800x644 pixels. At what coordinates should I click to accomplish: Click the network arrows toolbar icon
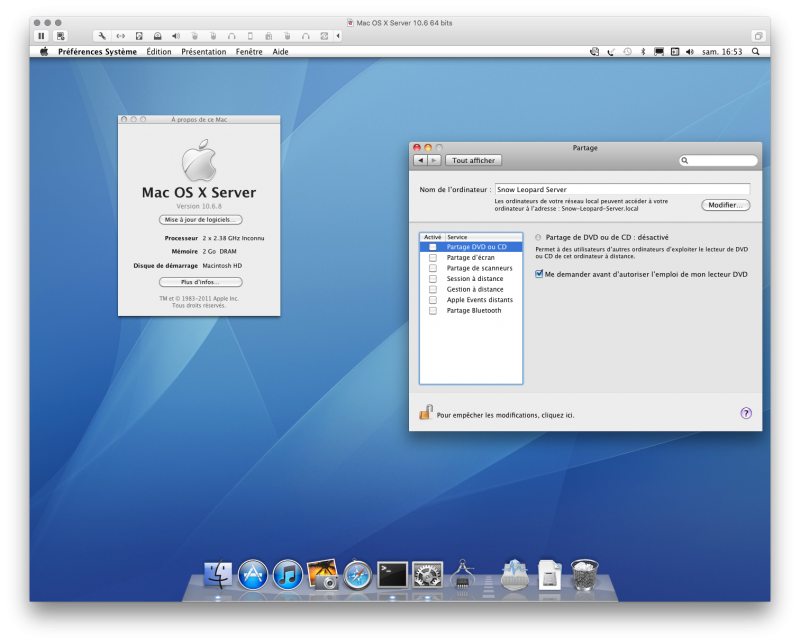click(x=120, y=36)
